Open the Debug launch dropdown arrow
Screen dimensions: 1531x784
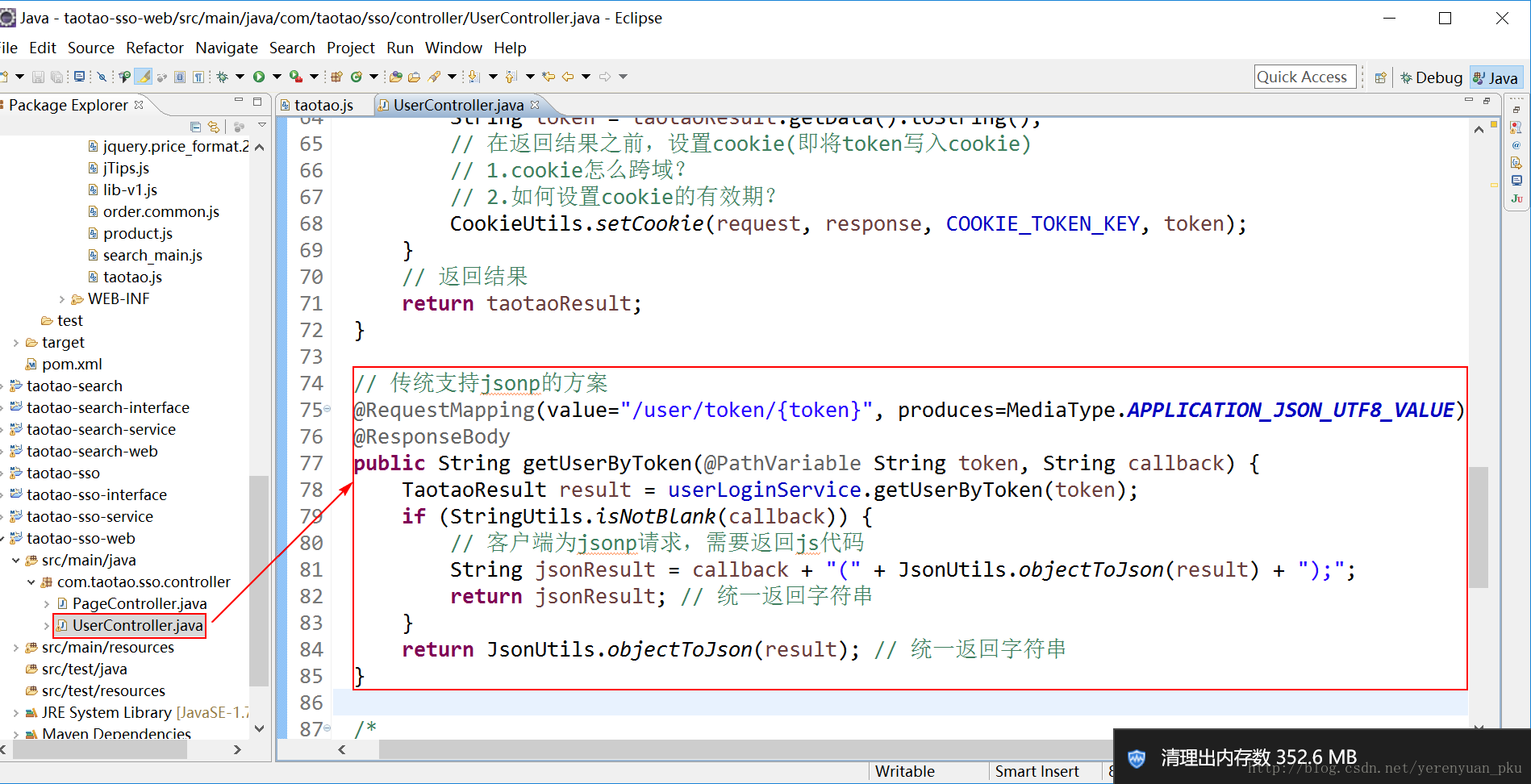coord(240,77)
